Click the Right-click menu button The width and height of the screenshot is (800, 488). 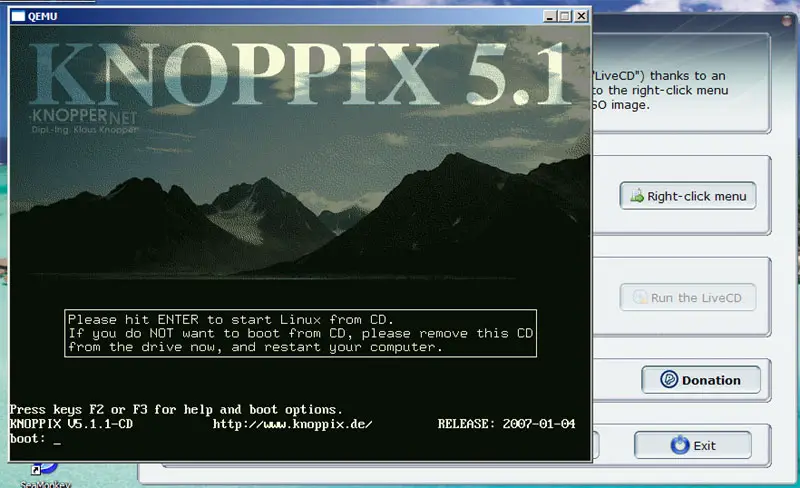(x=688, y=196)
